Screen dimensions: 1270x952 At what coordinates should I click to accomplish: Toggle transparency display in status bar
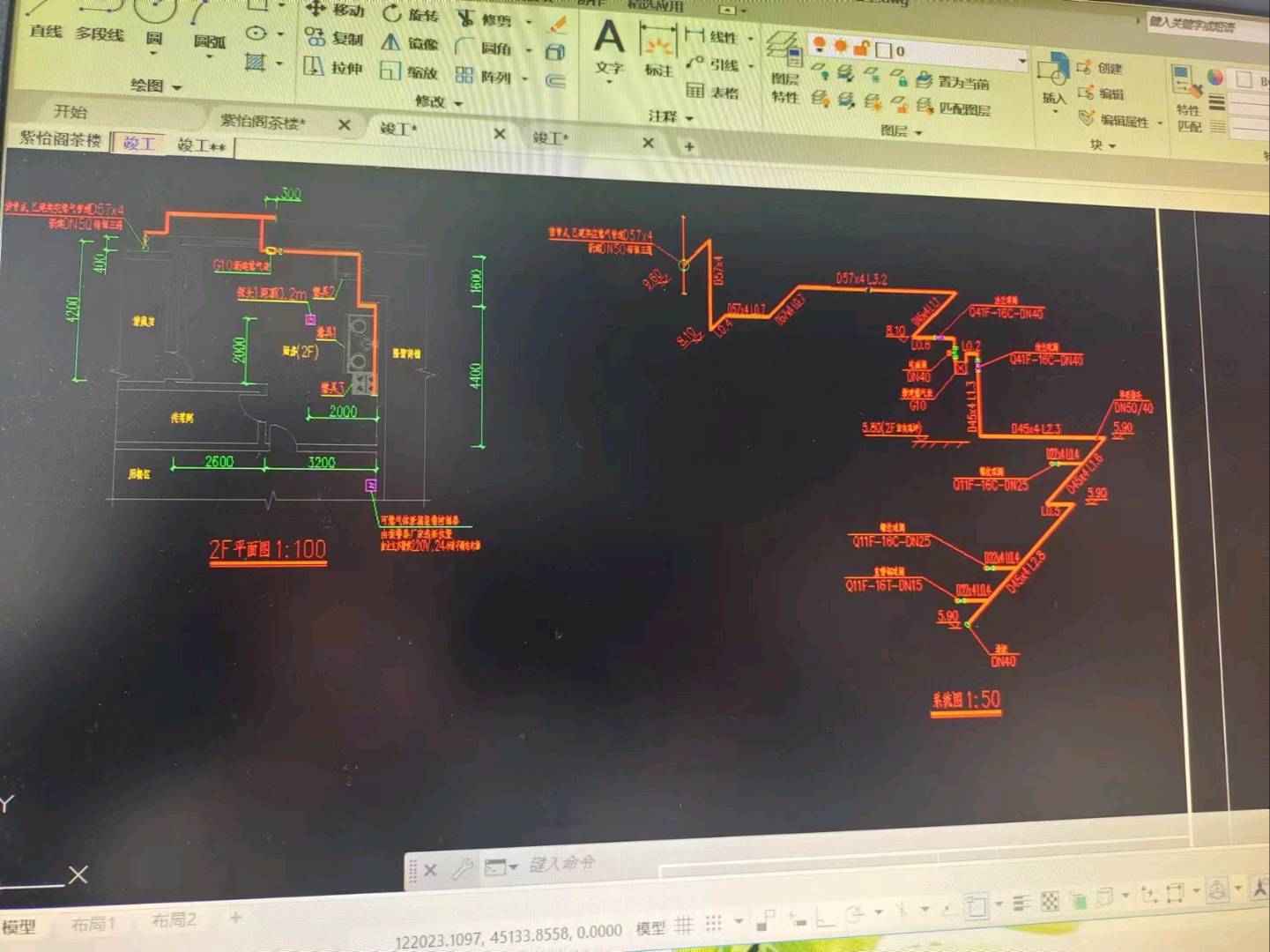(1050, 901)
